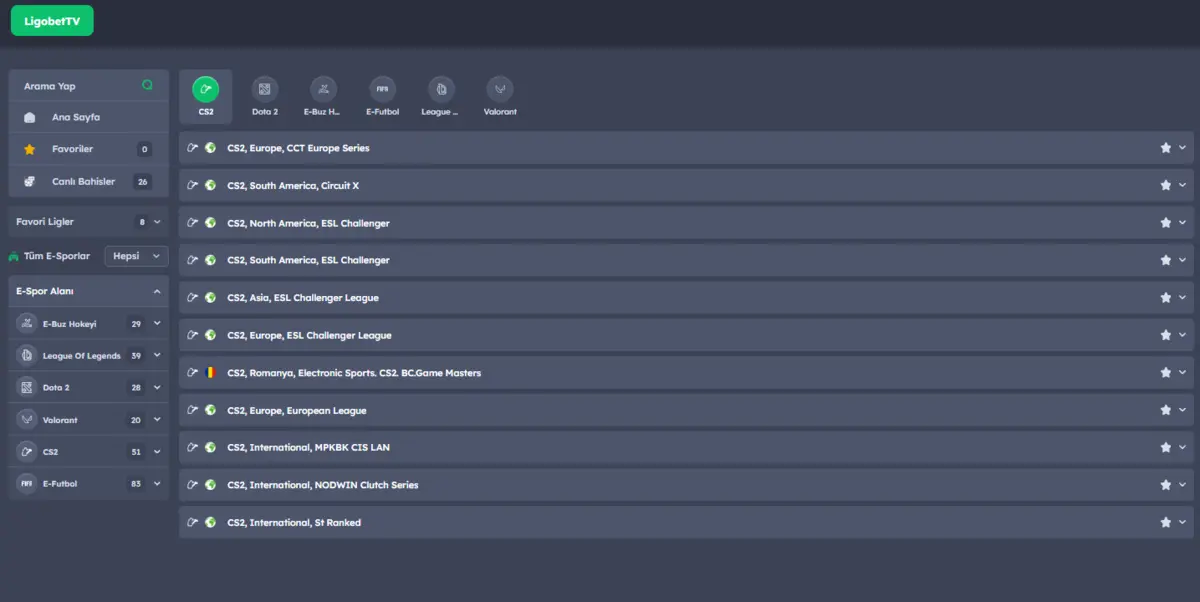Choose the Valorant icon in top bar

[499, 89]
